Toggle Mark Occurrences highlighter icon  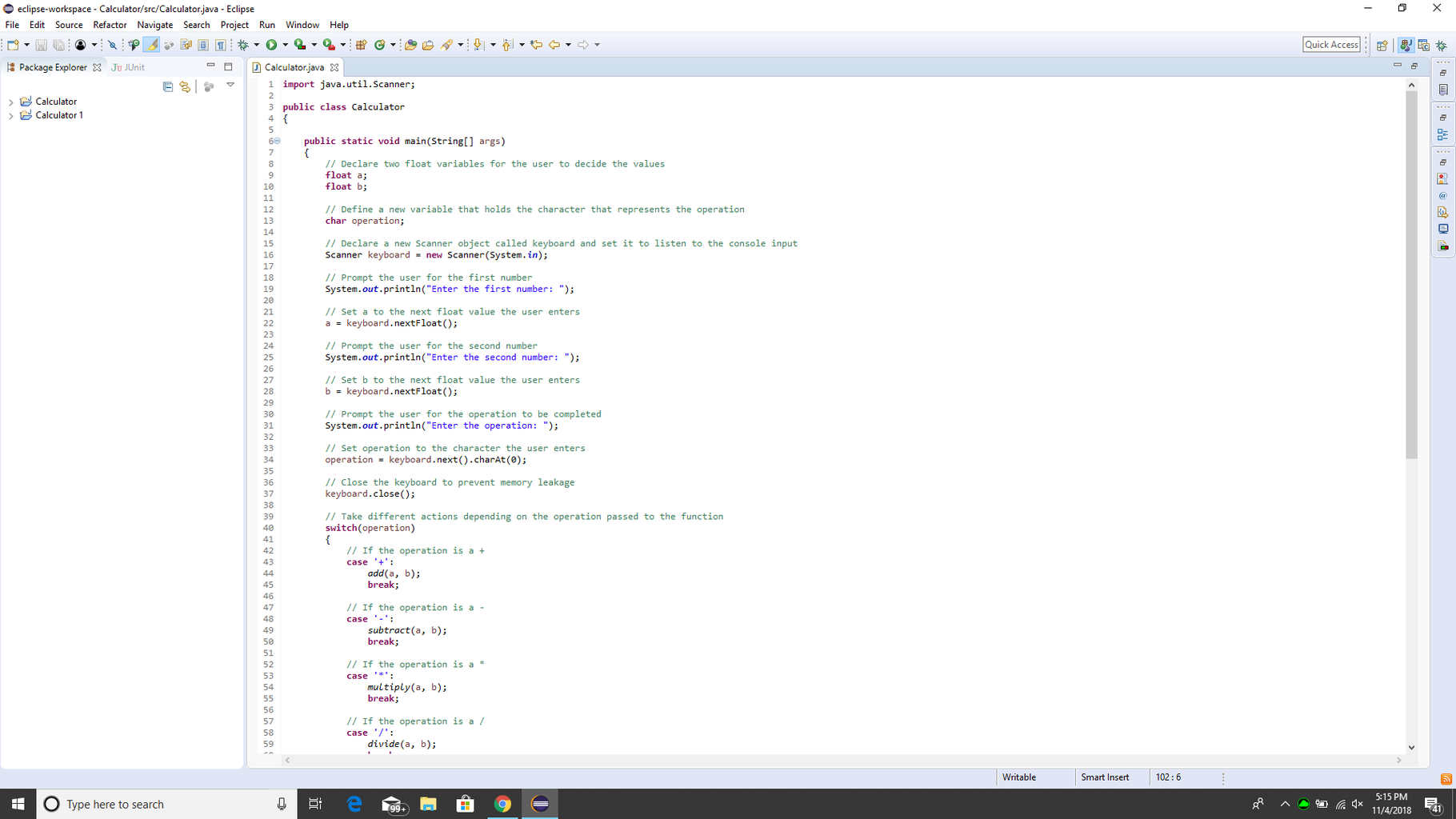(x=152, y=45)
